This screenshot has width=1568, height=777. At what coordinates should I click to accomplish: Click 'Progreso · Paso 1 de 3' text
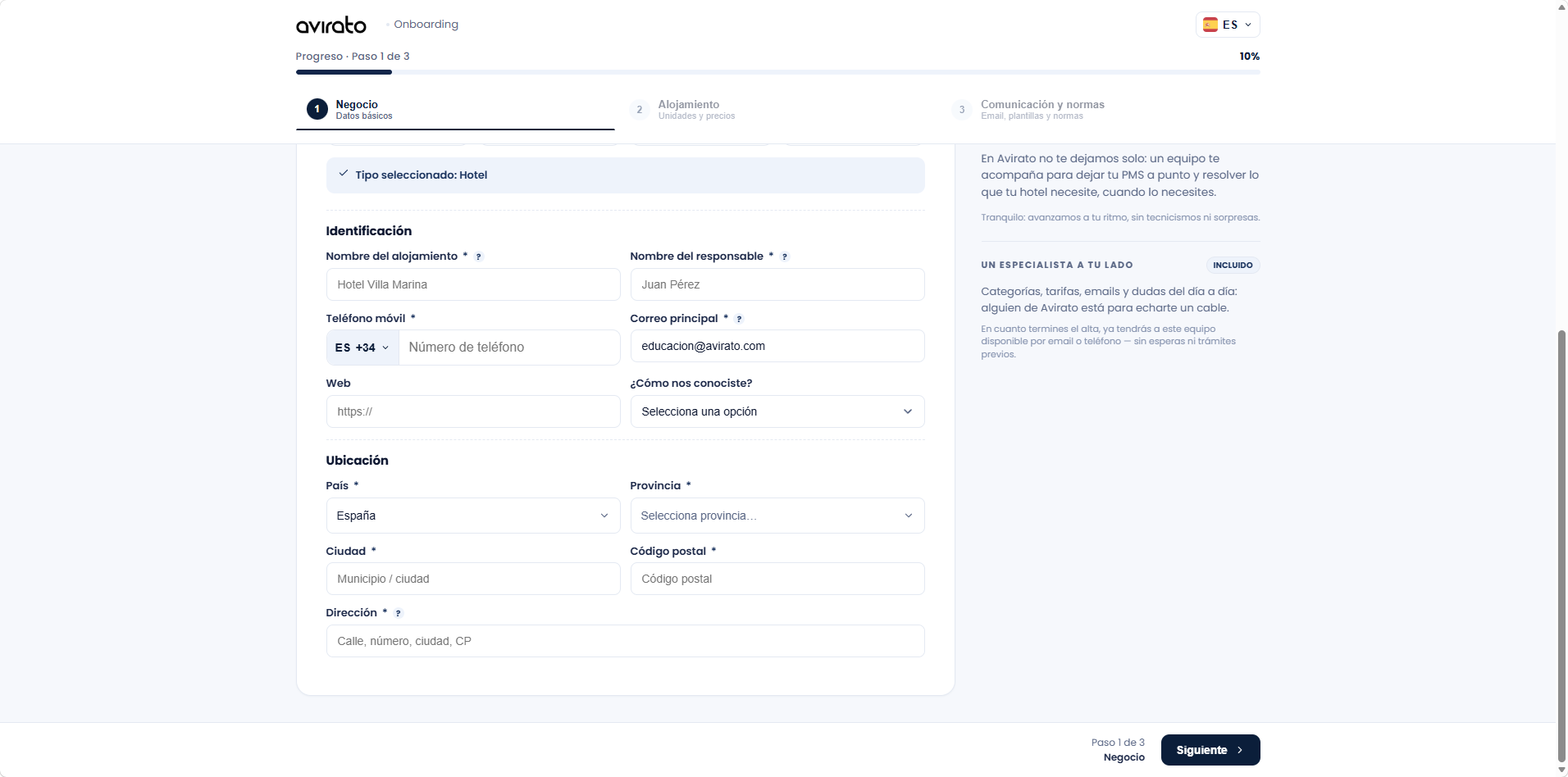click(x=353, y=57)
